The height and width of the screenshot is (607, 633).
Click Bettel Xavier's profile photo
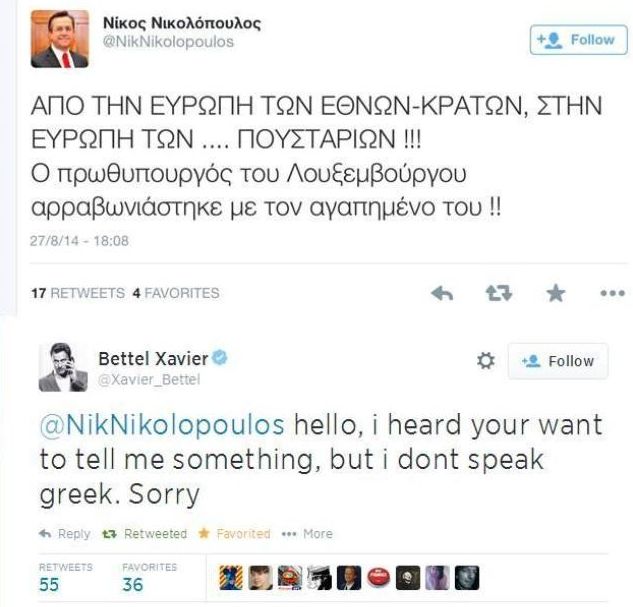[62, 366]
